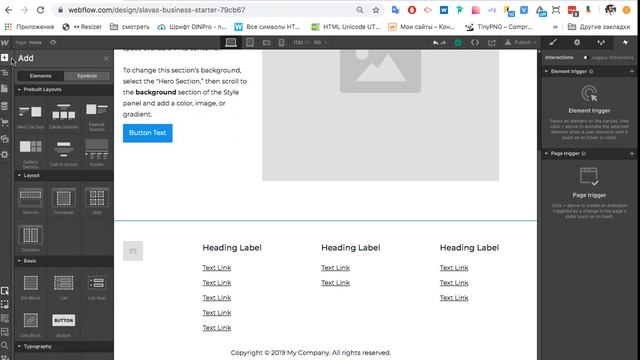Image resolution: width=640 pixels, height=360 pixels.
Task: Add a new element trigger
Action: point(632,71)
